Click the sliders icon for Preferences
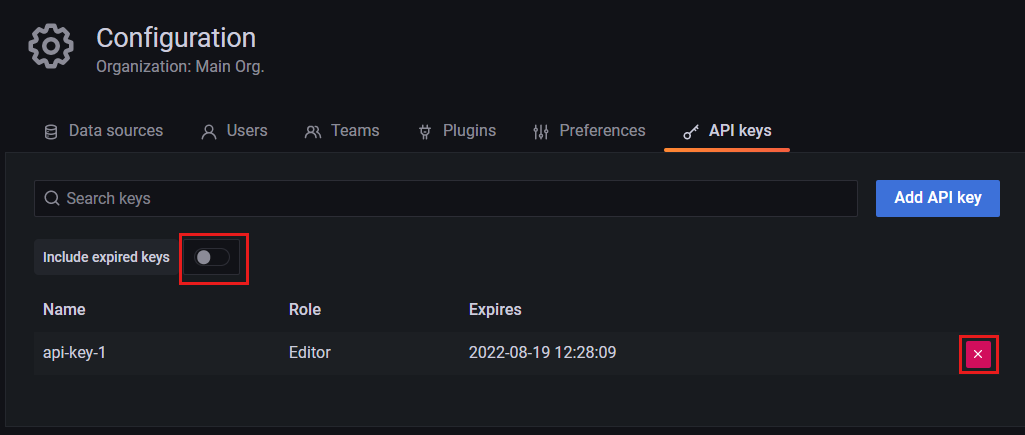1025x435 pixels. click(541, 131)
